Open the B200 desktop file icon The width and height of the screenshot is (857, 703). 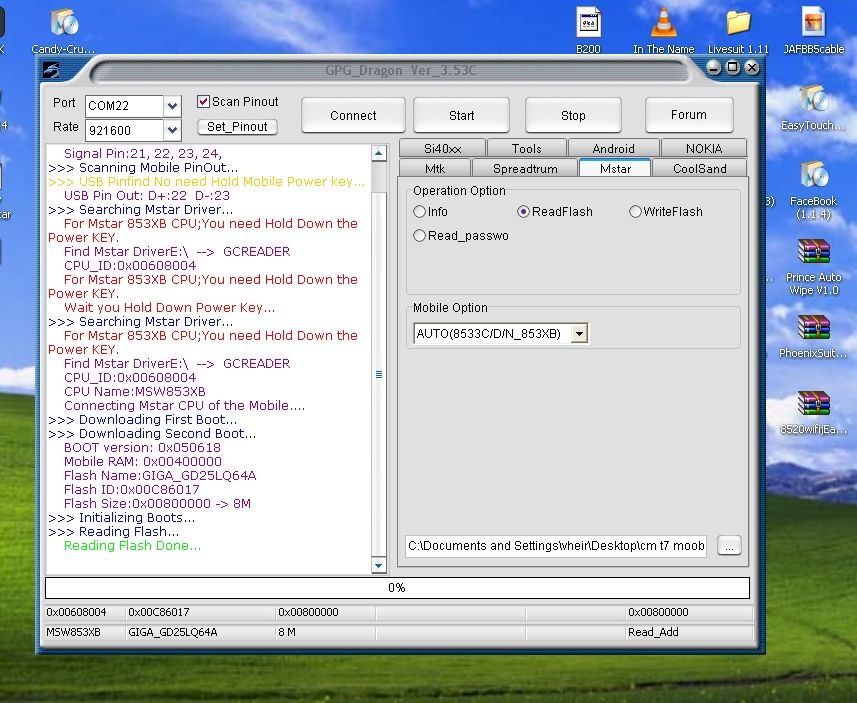(x=589, y=23)
